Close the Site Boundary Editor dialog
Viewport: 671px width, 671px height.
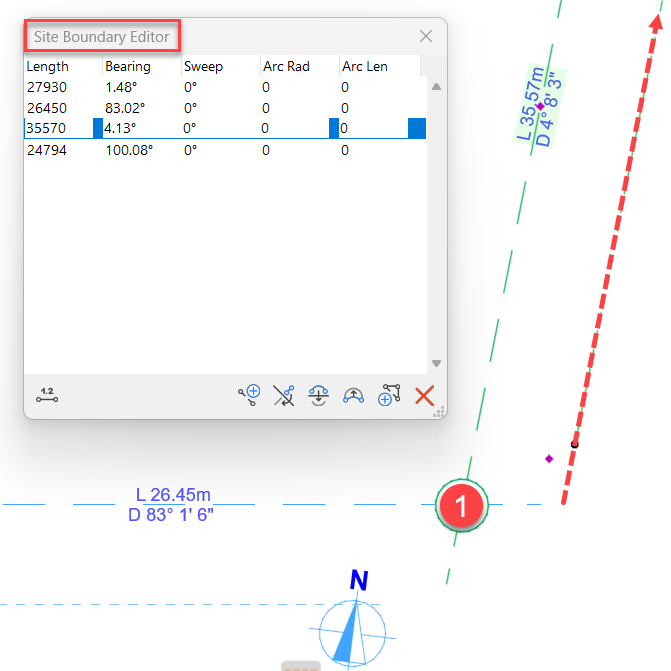point(426,36)
